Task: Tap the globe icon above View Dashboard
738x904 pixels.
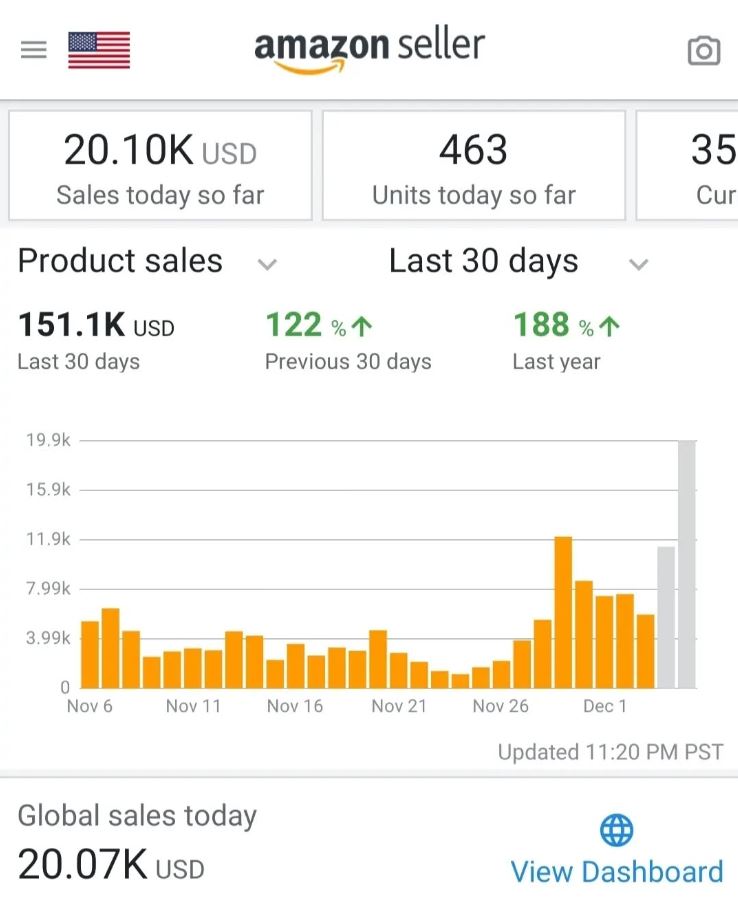Action: point(616,830)
